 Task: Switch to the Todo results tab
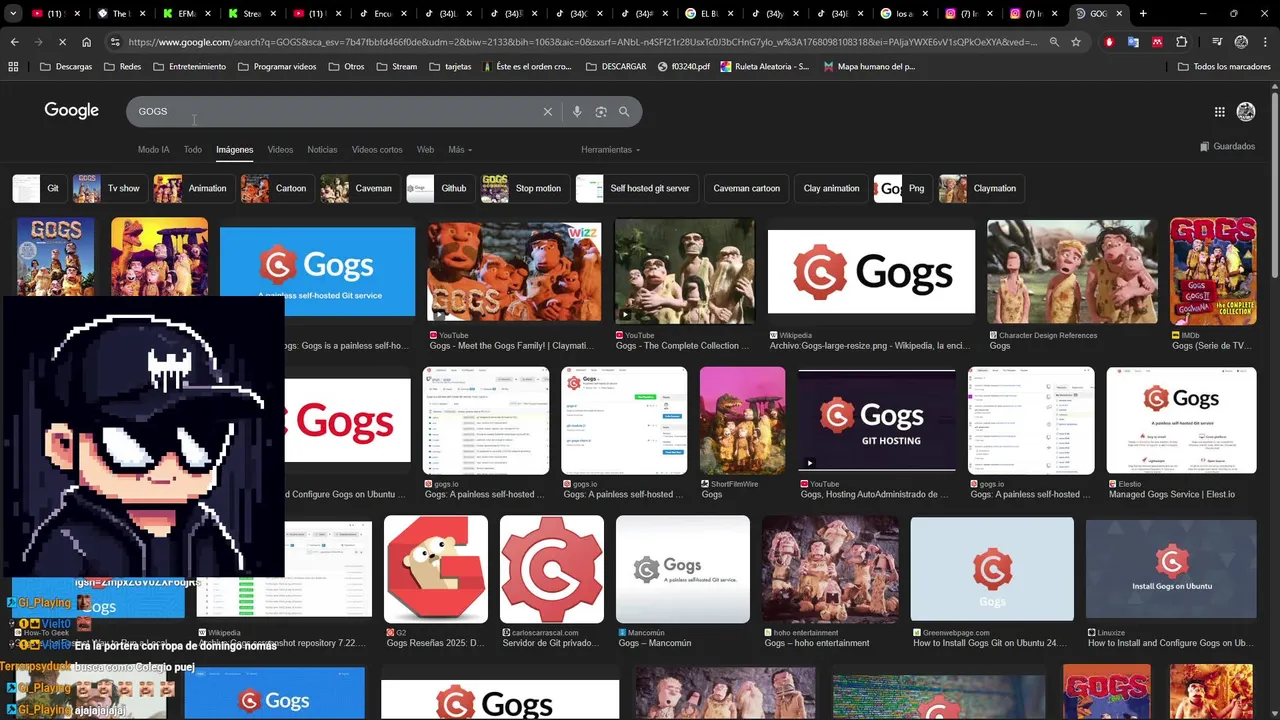[192, 150]
